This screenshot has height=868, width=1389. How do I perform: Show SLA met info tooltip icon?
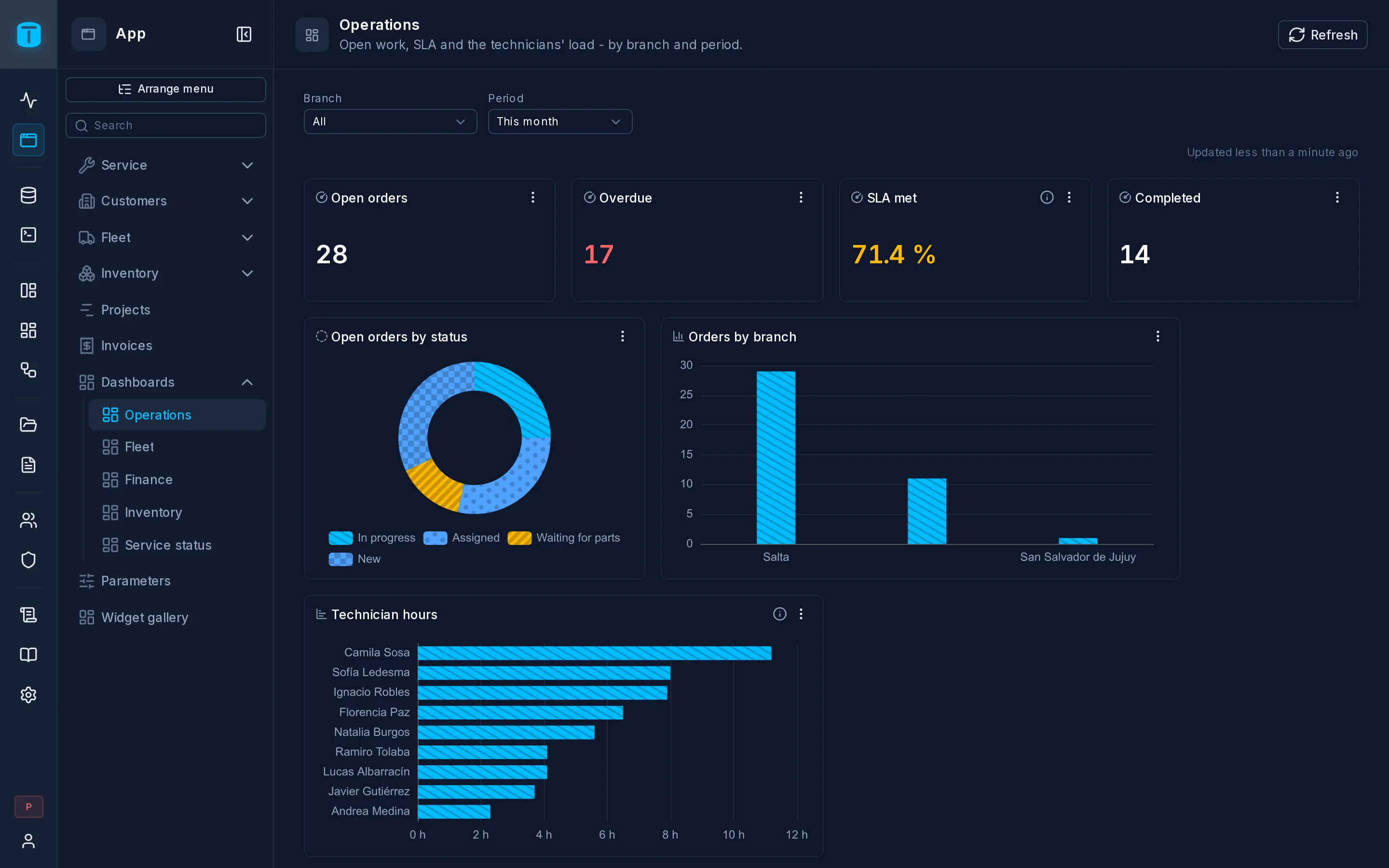(1047, 198)
